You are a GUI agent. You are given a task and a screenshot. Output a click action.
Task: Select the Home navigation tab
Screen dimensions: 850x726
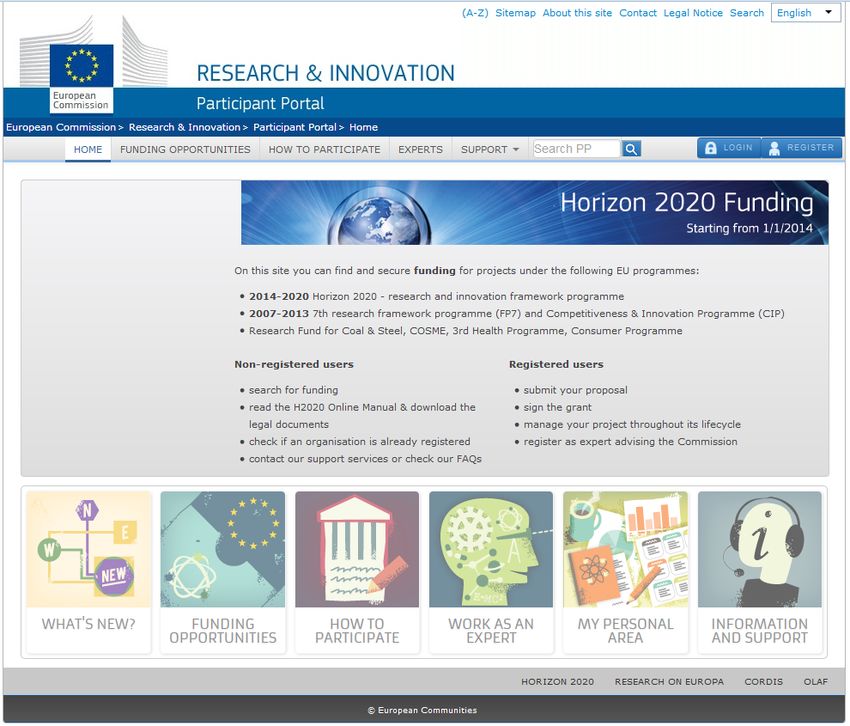88,149
